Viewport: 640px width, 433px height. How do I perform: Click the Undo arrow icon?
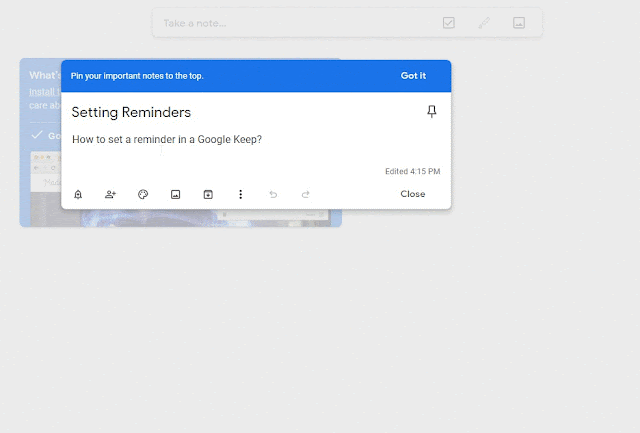[x=273, y=195]
